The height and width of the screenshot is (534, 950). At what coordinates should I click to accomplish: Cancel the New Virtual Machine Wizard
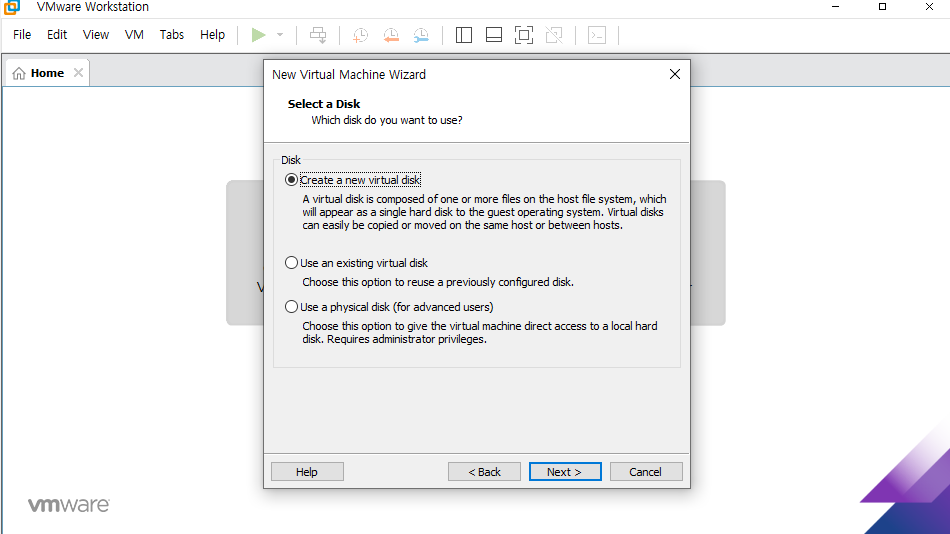click(646, 472)
